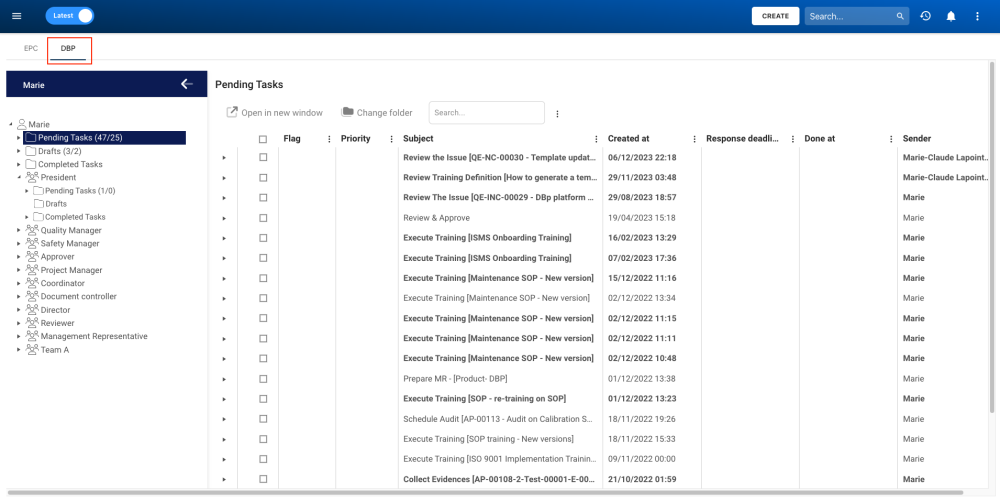Click the Marie user icon in tree
The height and width of the screenshot is (501, 1000).
point(22,124)
